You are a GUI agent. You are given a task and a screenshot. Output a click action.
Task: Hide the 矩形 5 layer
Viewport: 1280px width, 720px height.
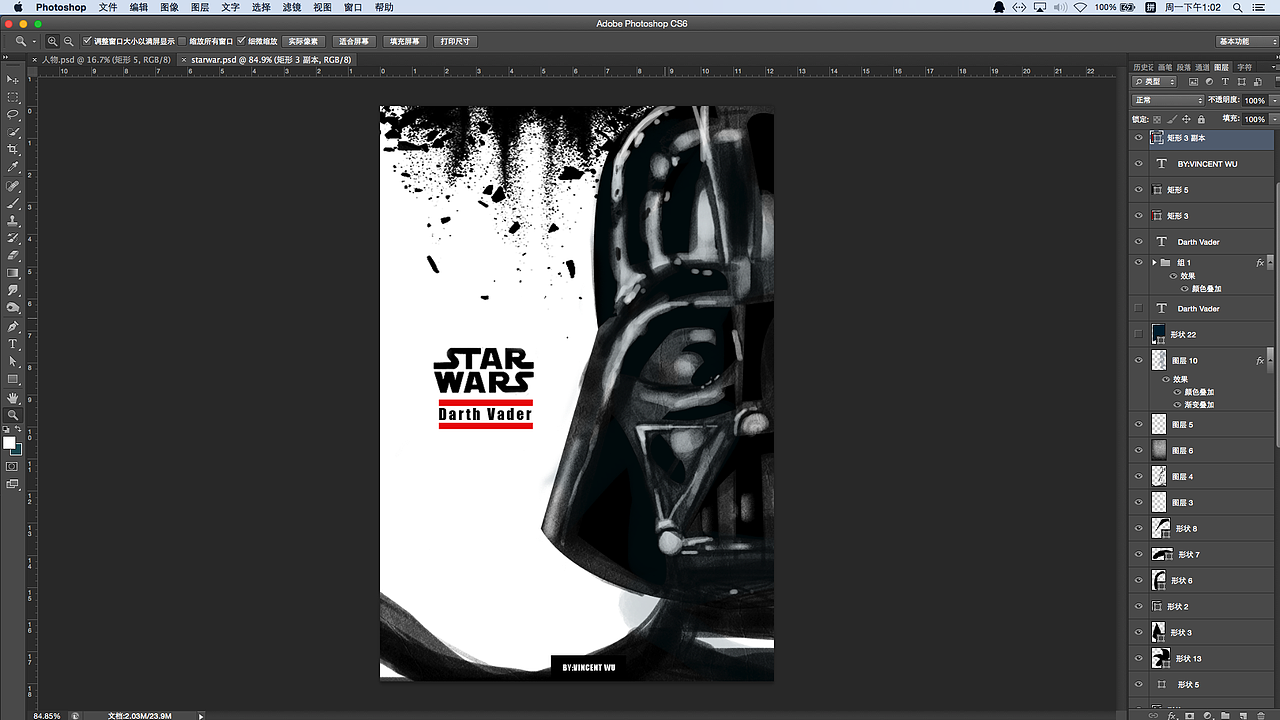[x=1138, y=190]
